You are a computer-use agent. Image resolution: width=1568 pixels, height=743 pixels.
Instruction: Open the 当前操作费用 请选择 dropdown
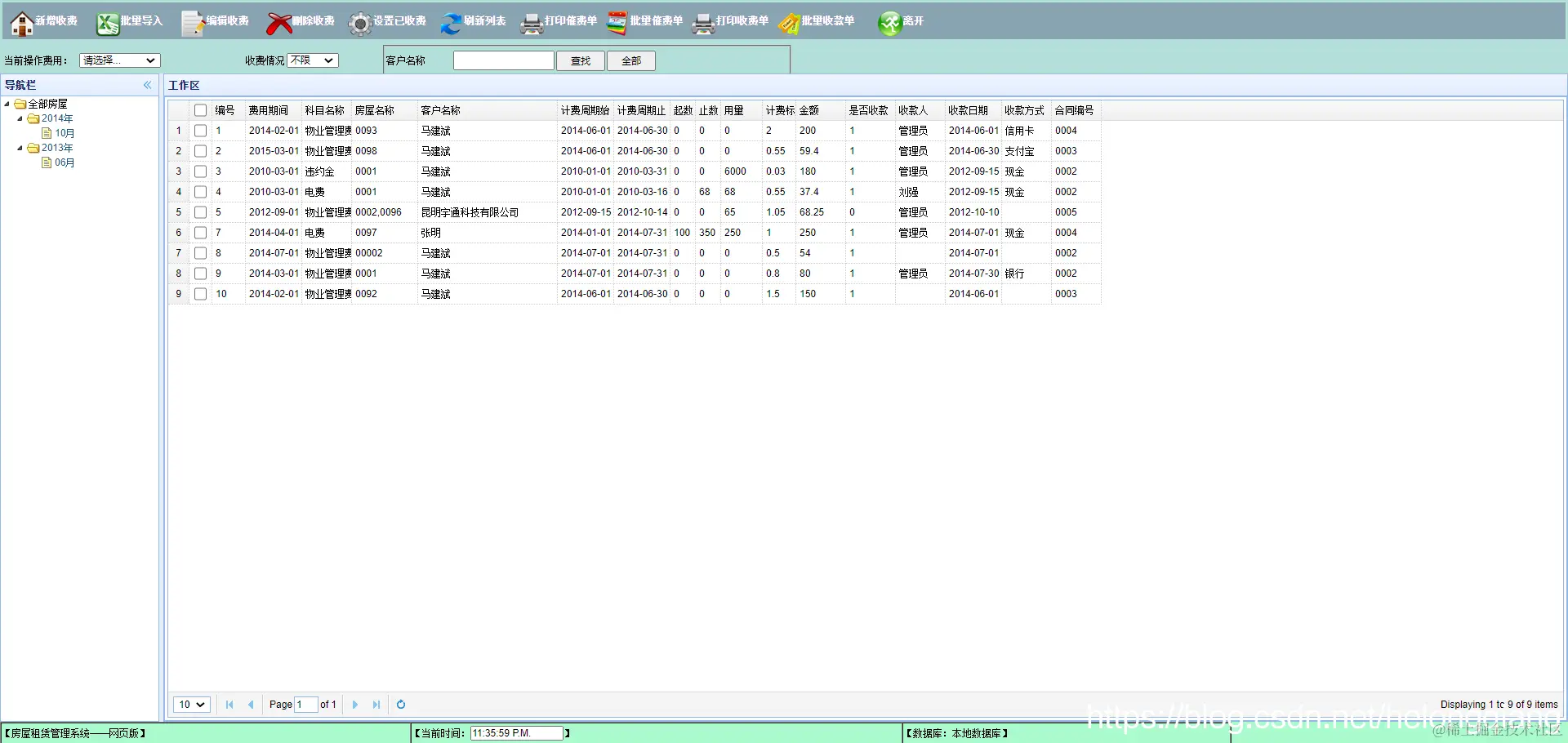point(119,60)
